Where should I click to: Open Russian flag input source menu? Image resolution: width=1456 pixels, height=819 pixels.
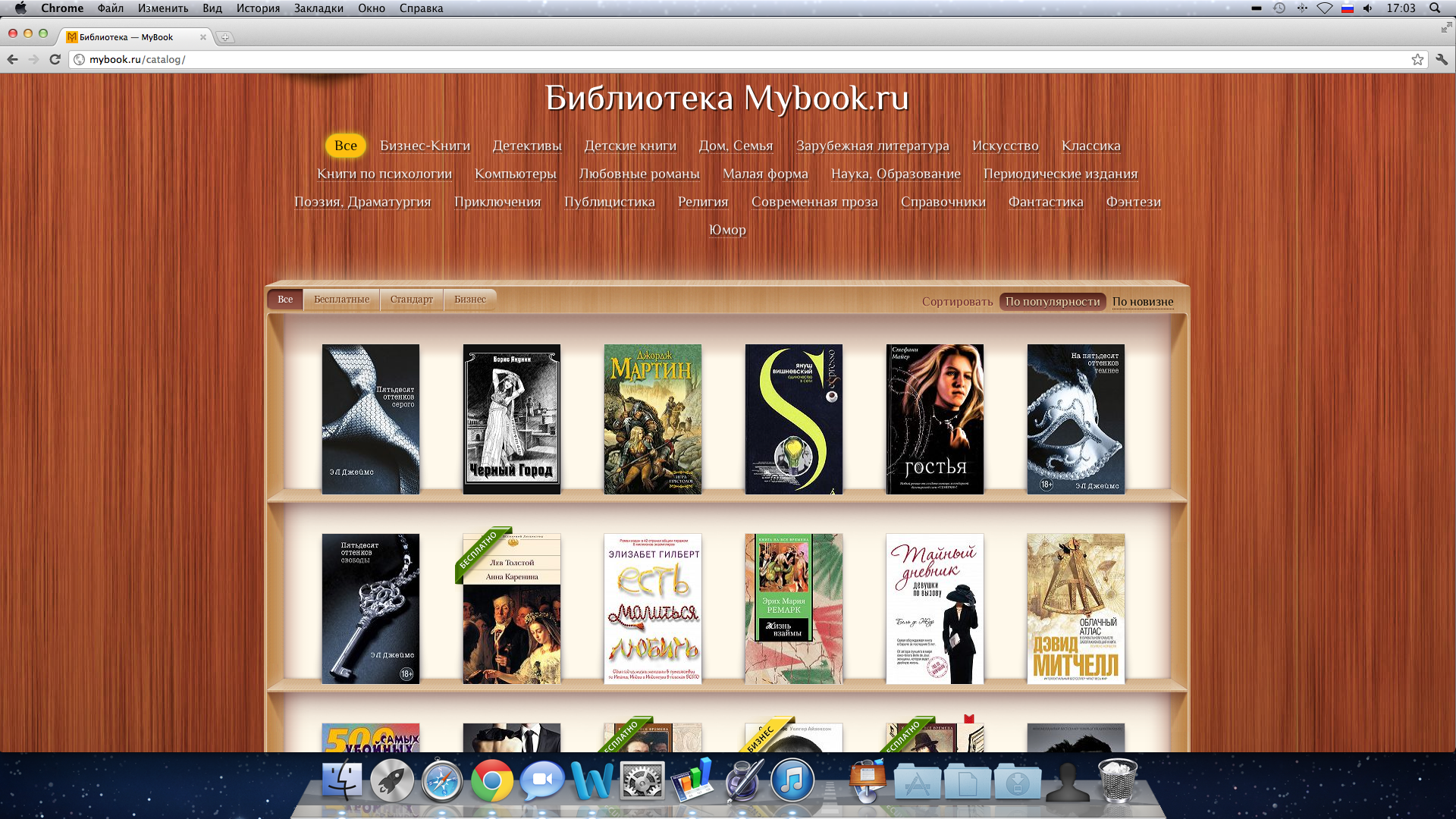(1348, 8)
